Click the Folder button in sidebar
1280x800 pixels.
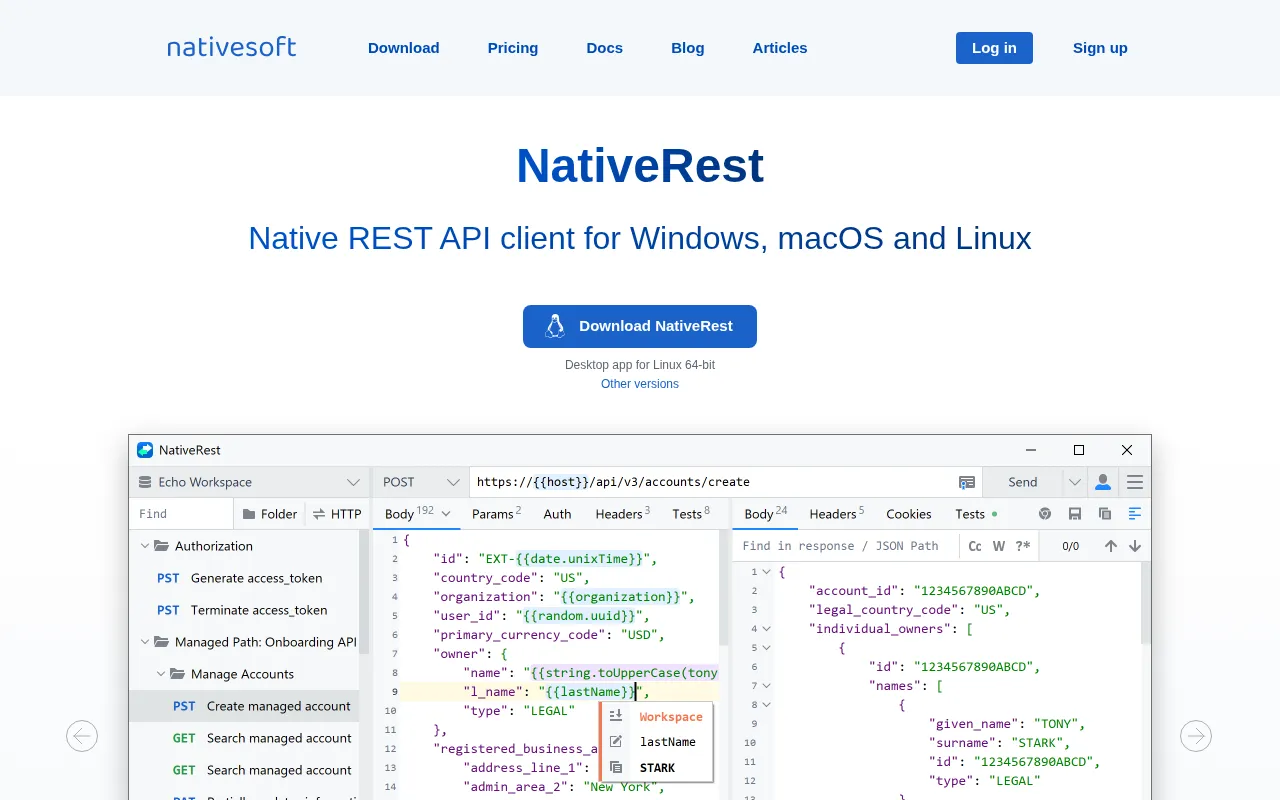269,514
